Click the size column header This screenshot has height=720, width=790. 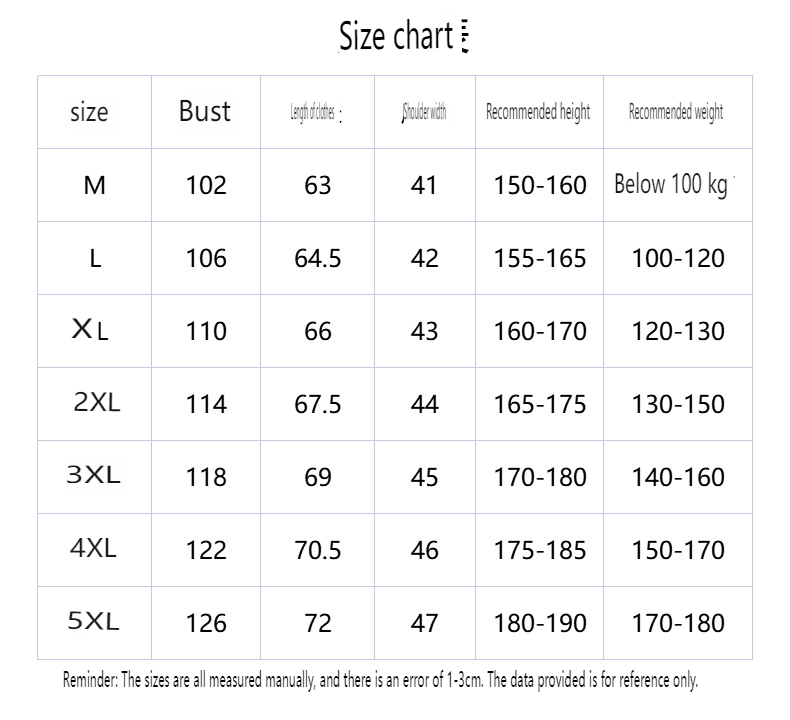[89, 112]
